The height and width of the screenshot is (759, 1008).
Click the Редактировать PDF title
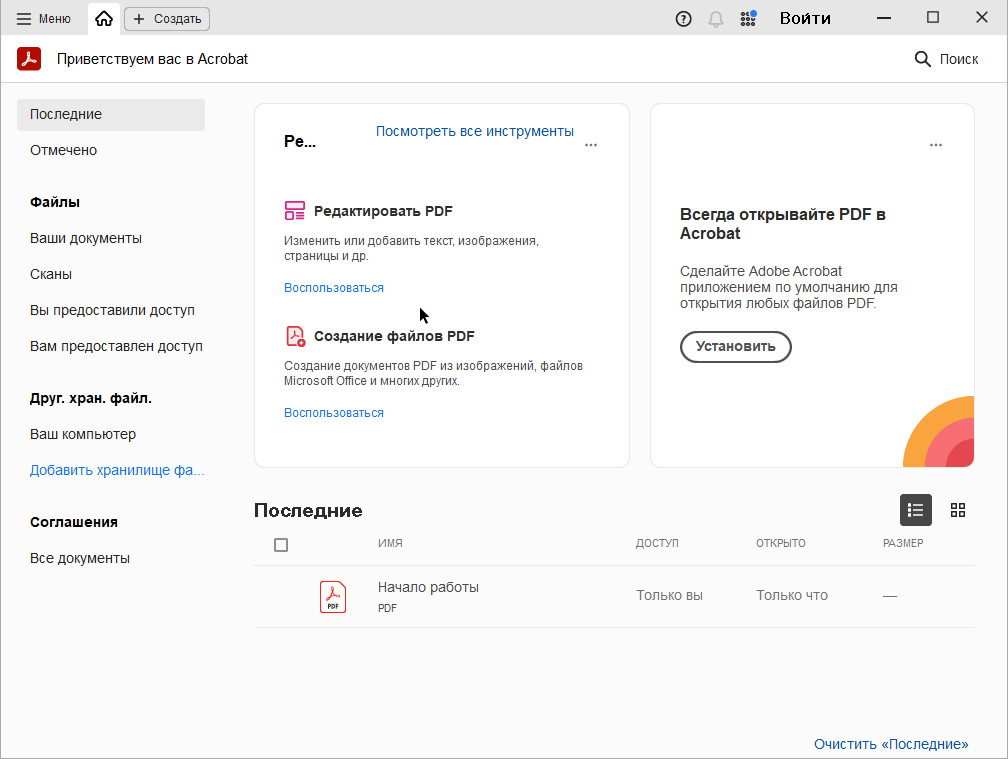[x=383, y=211]
